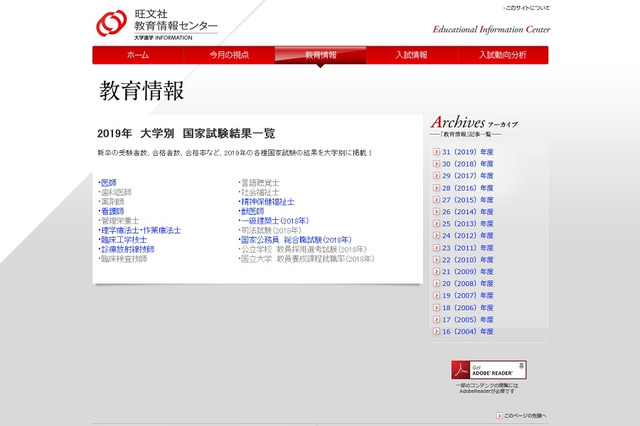
Task: Click arrow icon beside 28 (2016) 年度
Action: click(x=436, y=188)
